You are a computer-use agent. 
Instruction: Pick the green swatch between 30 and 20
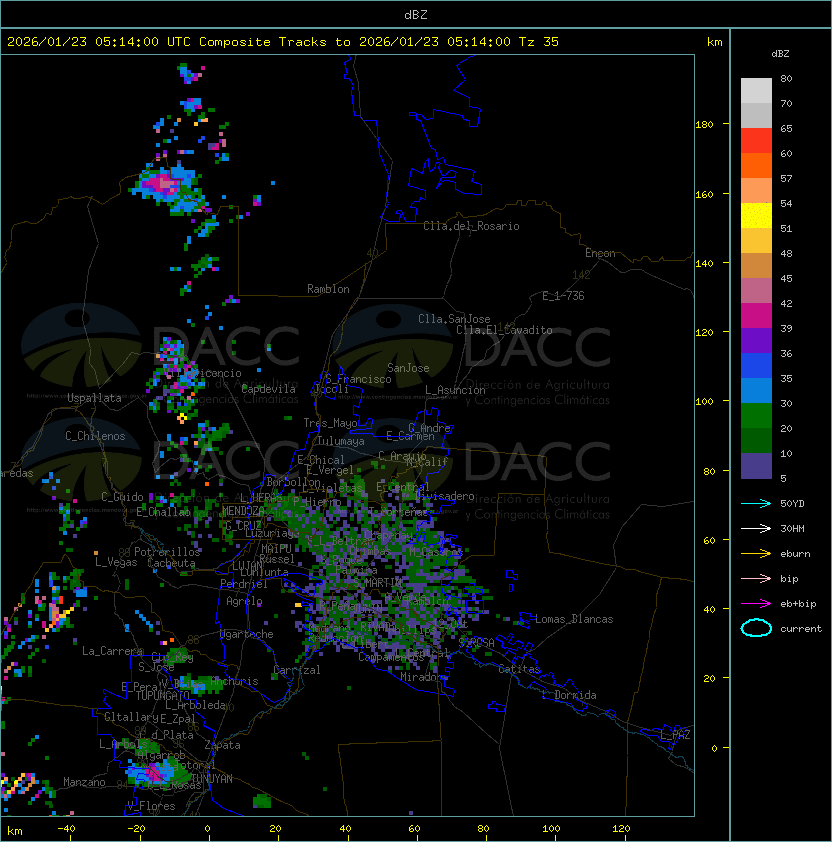click(x=756, y=416)
